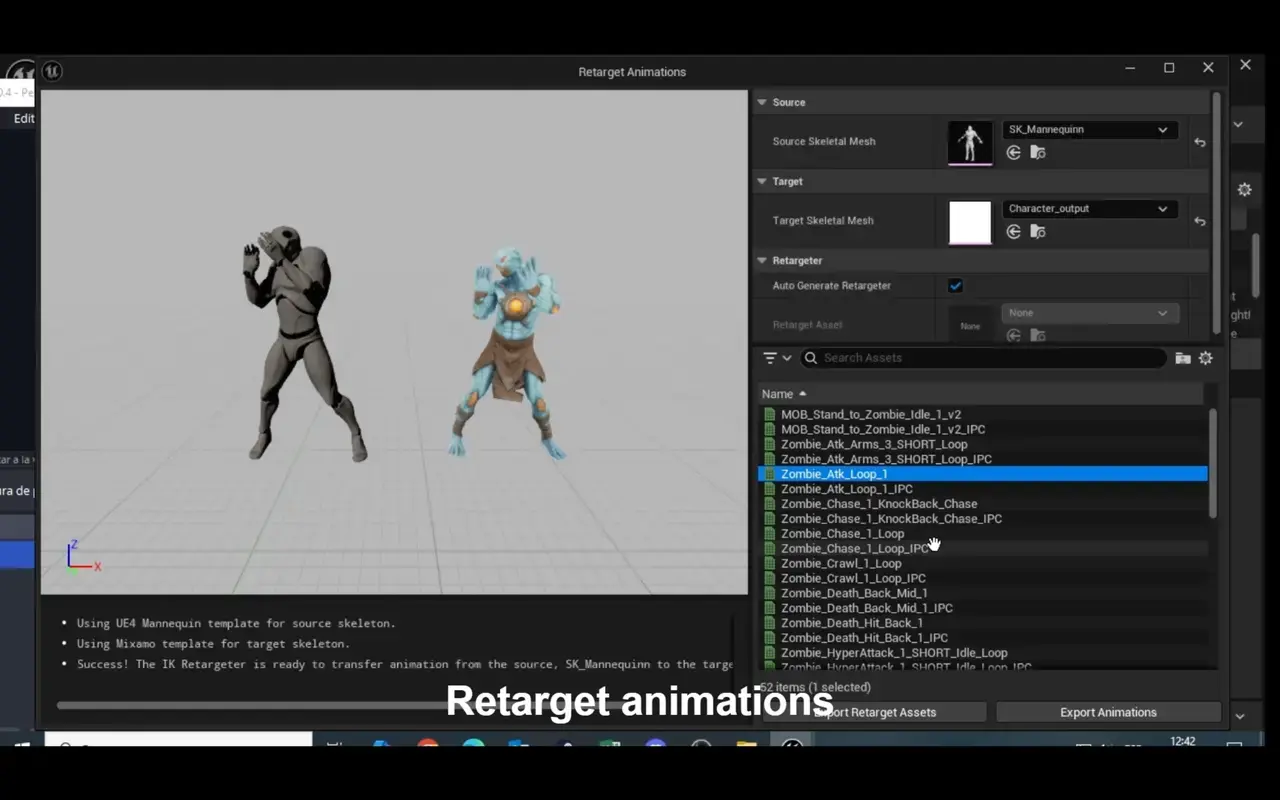
Task: Browse to SK_Mannequinn in Content Browser
Action: (x=1038, y=152)
